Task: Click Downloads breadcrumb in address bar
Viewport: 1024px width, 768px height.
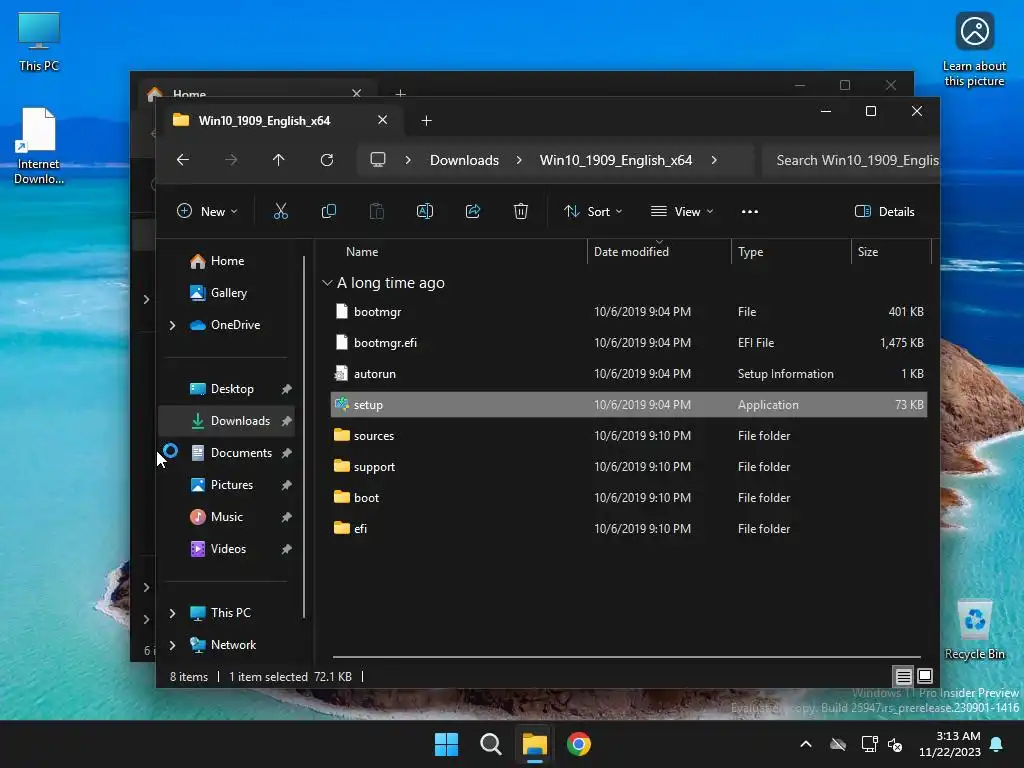Action: point(464,160)
